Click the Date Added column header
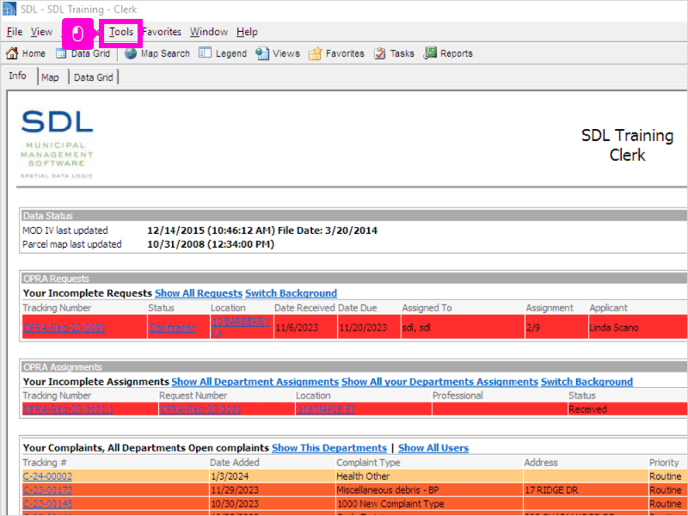The image size is (688, 516). tap(234, 462)
